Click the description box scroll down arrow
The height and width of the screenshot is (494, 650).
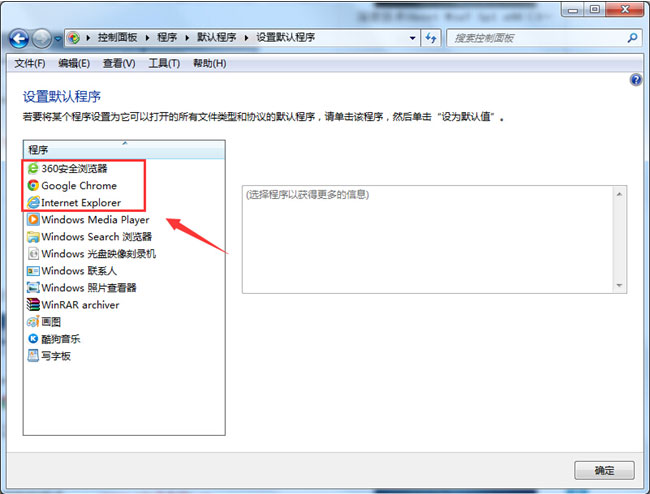coord(619,285)
